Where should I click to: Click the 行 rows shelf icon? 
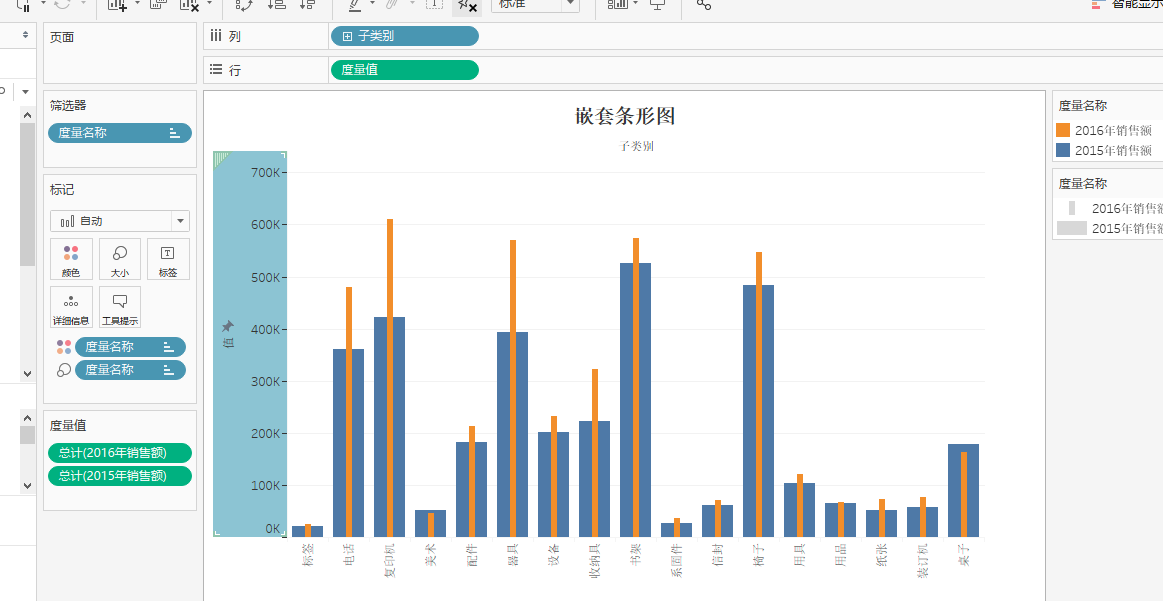point(216,69)
